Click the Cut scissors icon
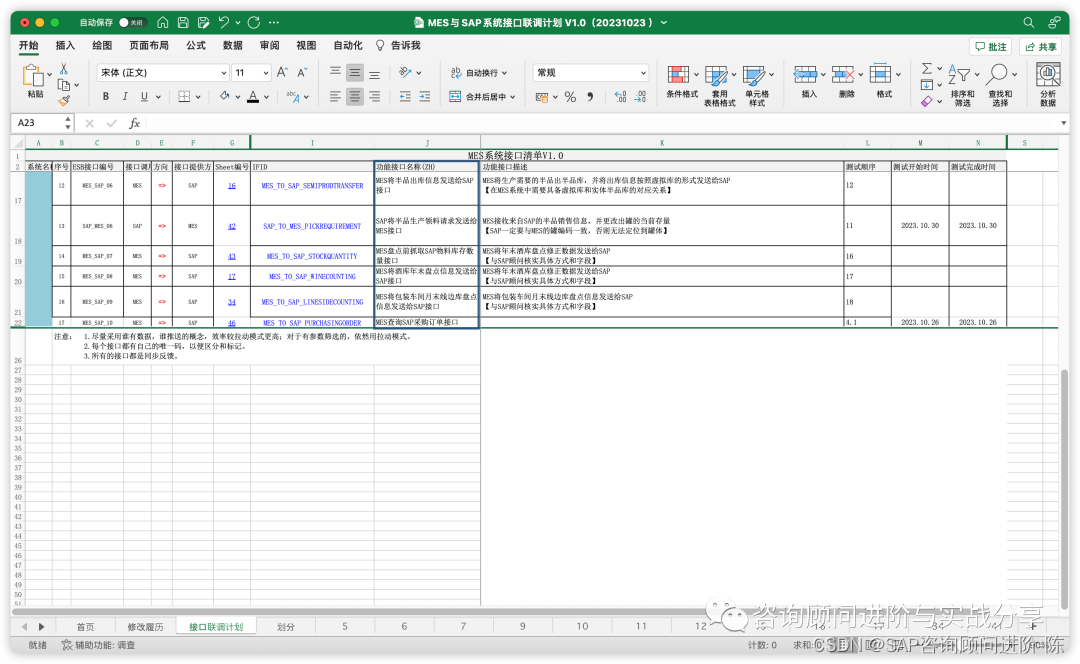Screen dimensions: 1080x664 (x=63, y=69)
